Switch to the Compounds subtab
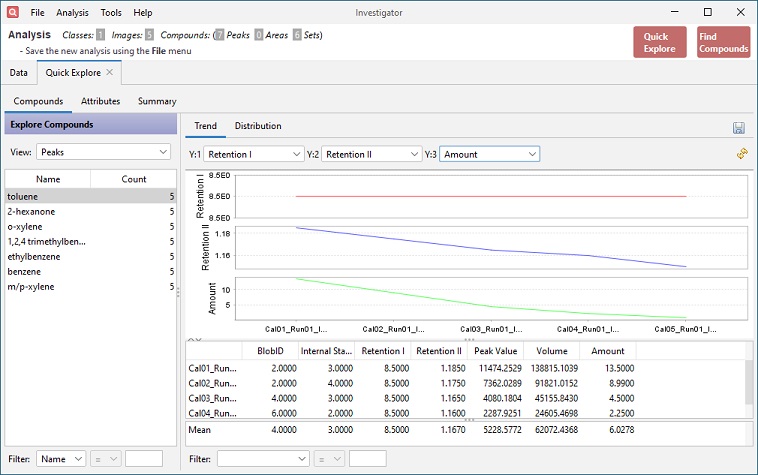The height and width of the screenshot is (475, 758). click(x=38, y=101)
